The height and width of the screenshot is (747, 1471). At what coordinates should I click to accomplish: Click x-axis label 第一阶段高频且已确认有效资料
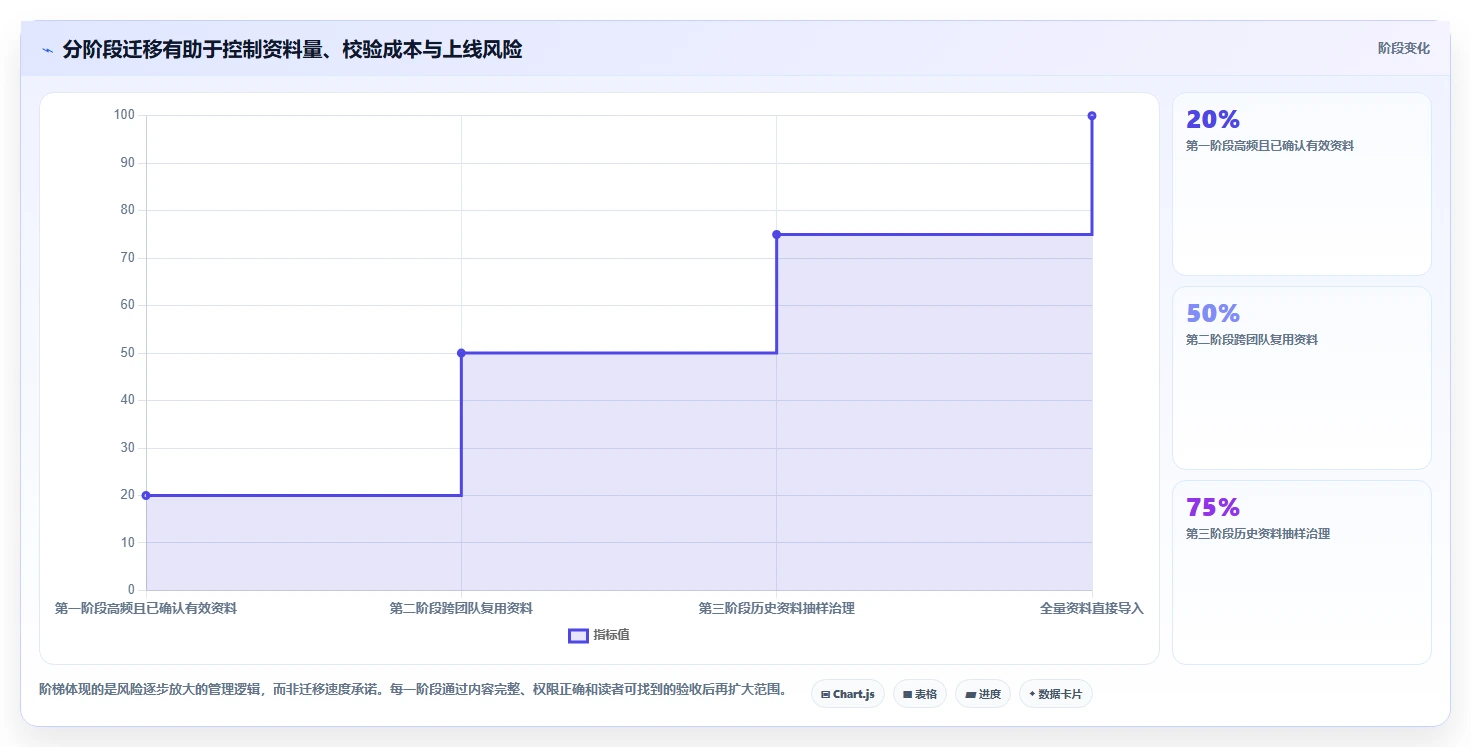coord(146,608)
